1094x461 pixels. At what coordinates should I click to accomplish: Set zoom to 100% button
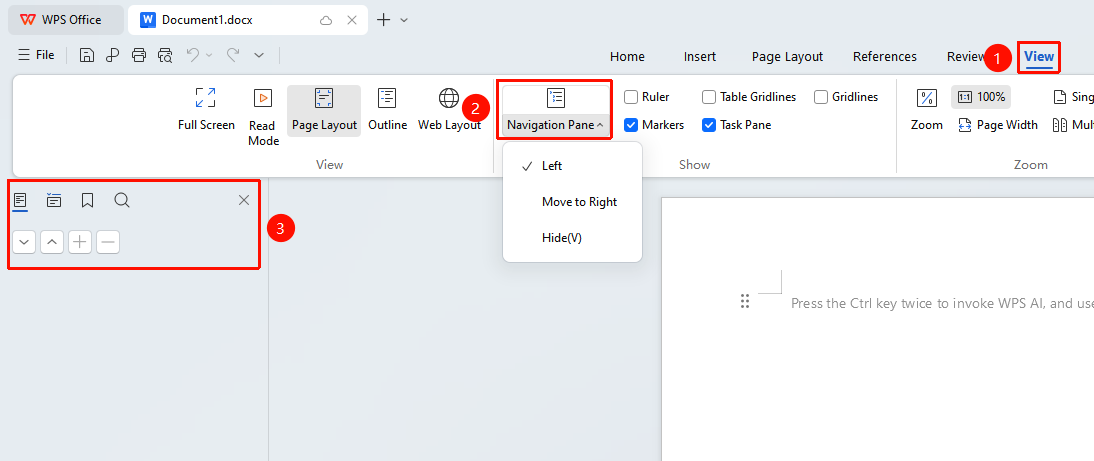980,97
